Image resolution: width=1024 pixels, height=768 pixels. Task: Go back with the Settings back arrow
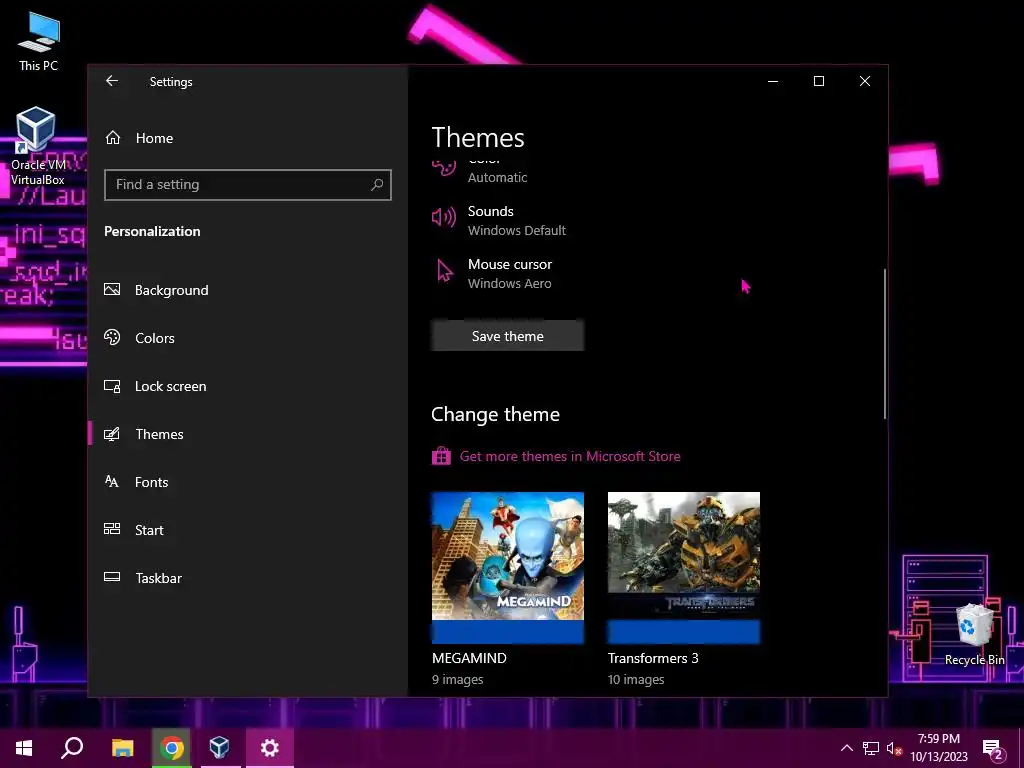pos(112,81)
